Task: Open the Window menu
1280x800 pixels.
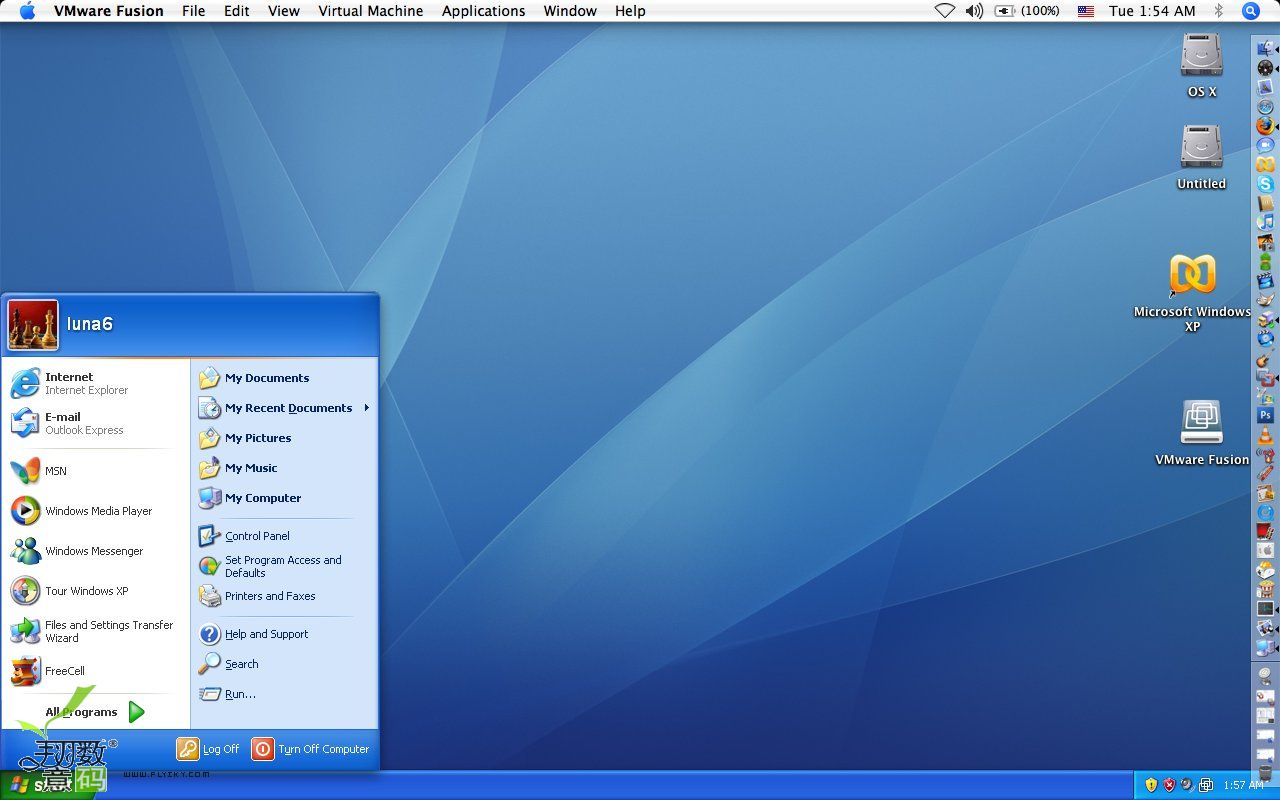Action: [570, 11]
